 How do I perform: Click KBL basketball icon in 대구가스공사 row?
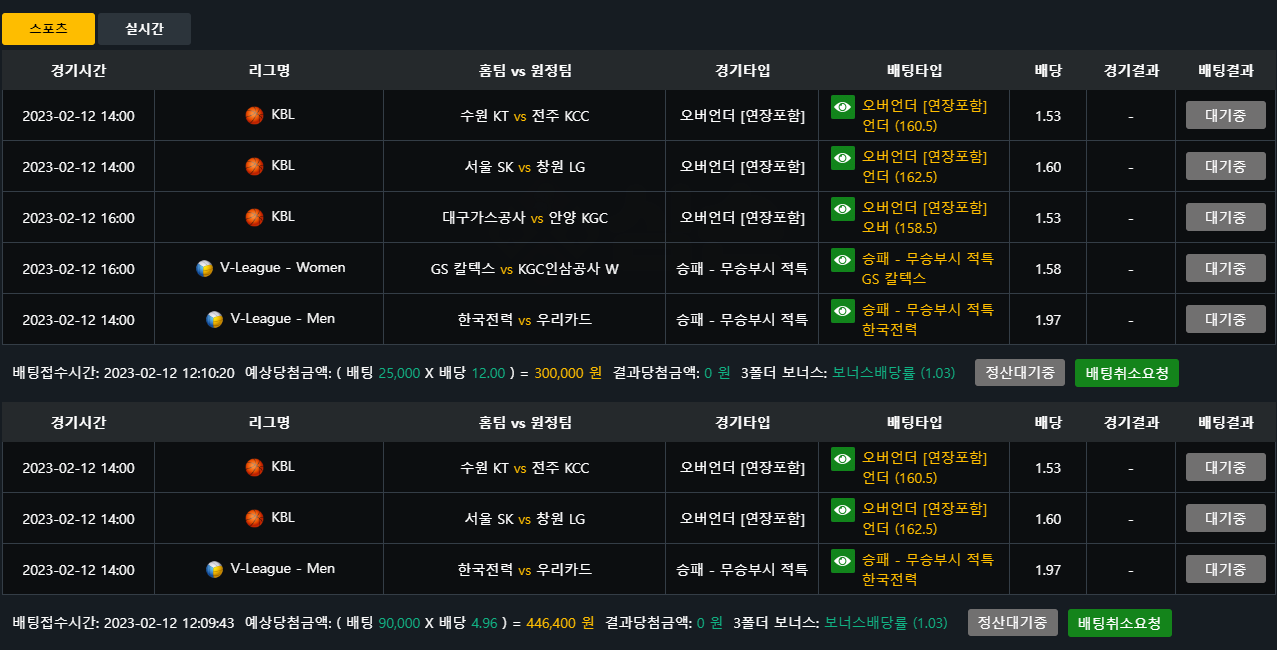[x=254, y=217]
